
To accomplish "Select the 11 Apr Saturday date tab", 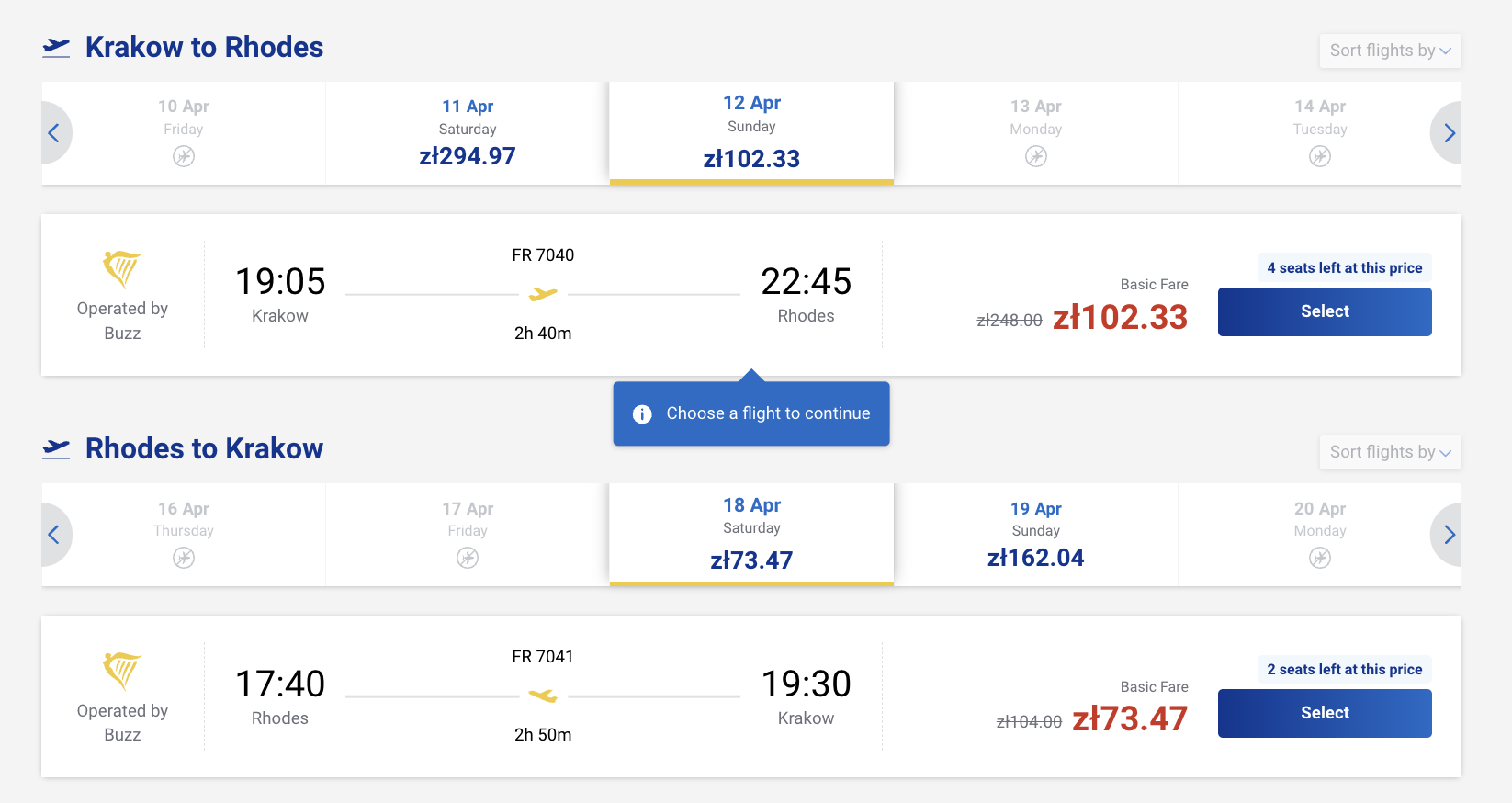I will 467,133.
